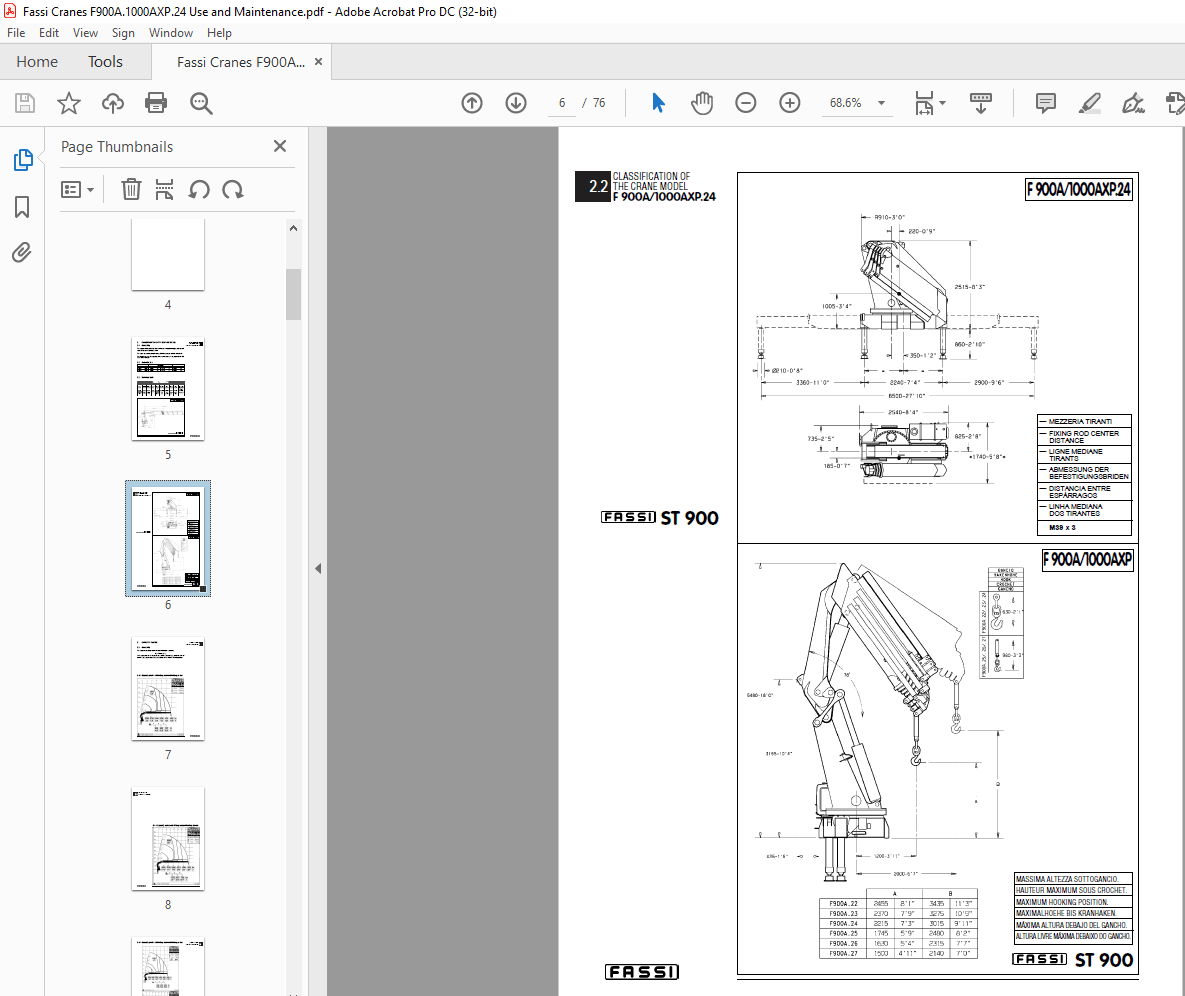1185x996 pixels.
Task: Open the View menu
Action: click(85, 32)
